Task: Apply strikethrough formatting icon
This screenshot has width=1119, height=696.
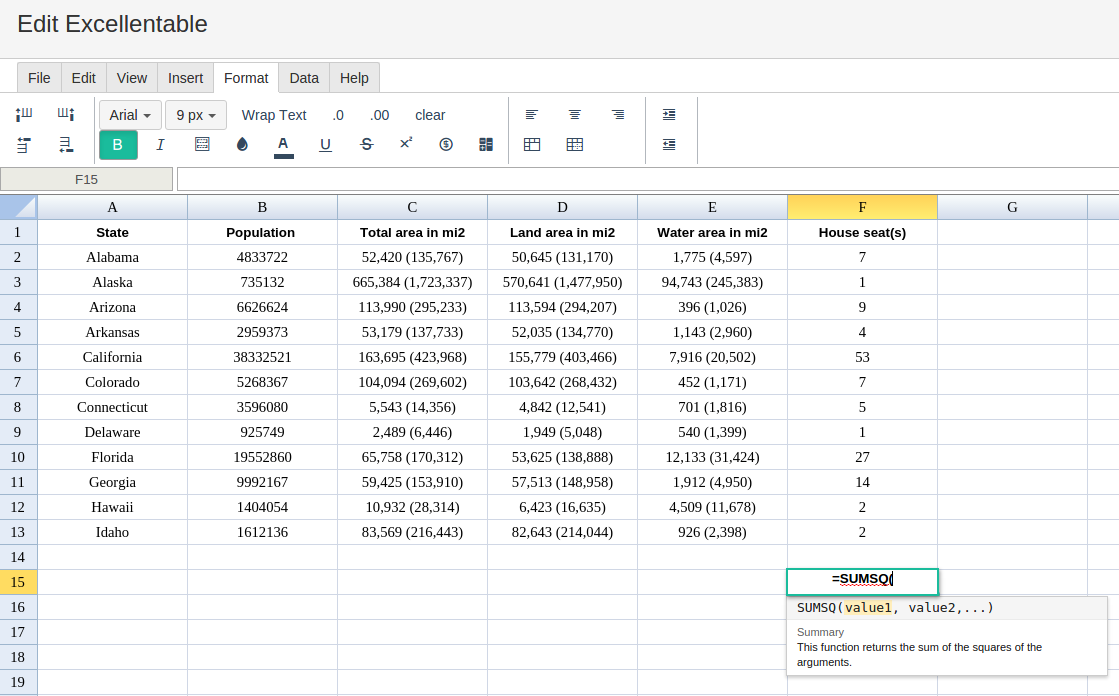Action: pyautogui.click(x=366, y=145)
